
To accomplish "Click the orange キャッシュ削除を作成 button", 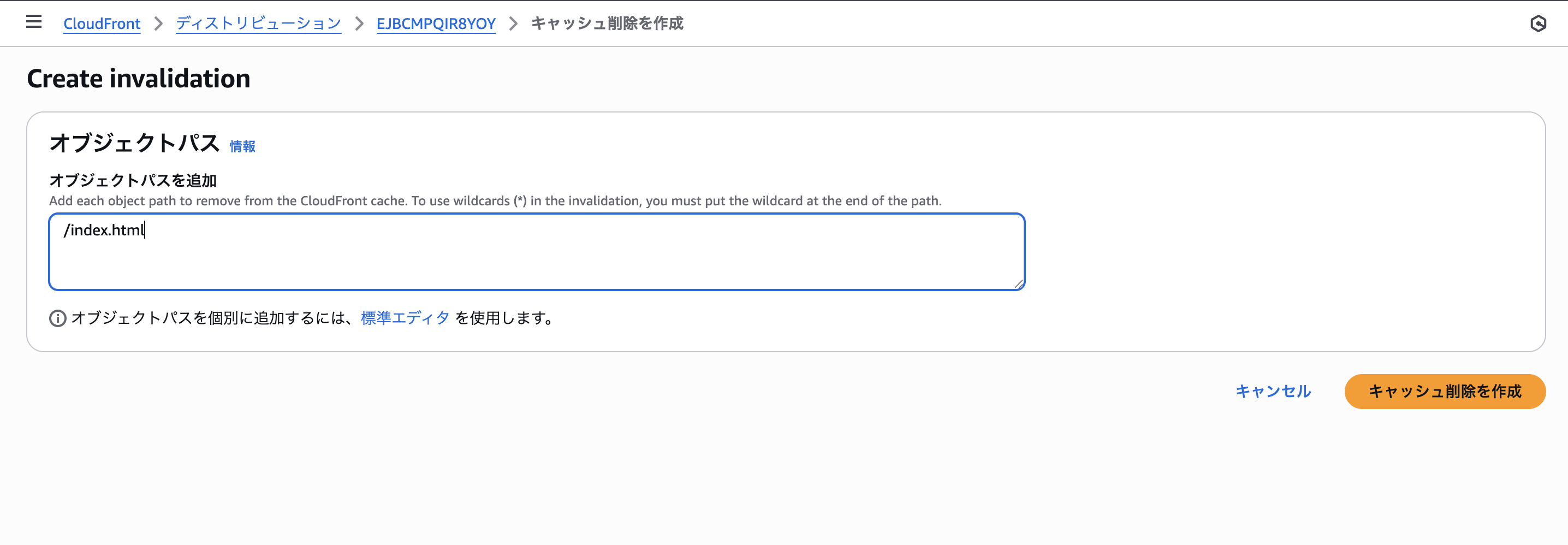I will tap(1445, 391).
